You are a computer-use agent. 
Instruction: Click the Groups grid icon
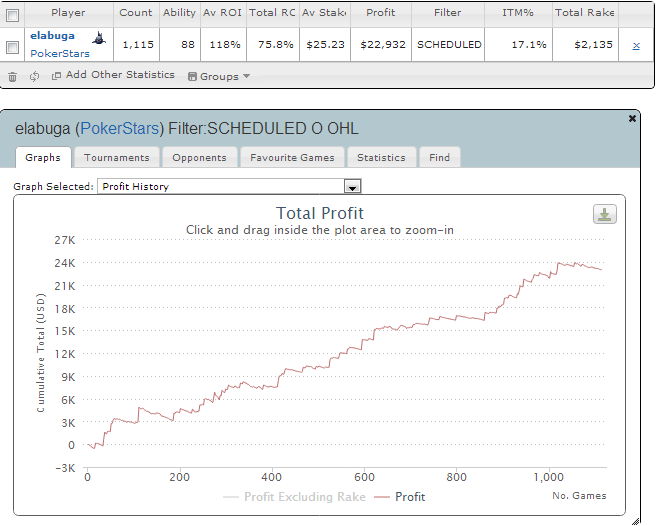192,76
